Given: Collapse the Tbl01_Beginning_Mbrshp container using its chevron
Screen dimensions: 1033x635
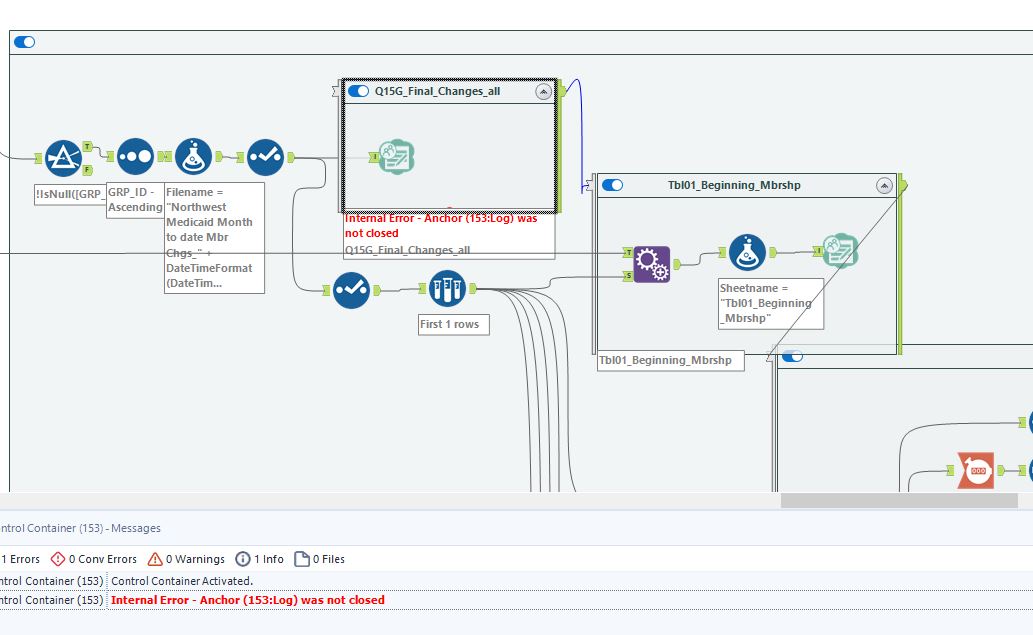Looking at the screenshot, I should coord(883,185).
